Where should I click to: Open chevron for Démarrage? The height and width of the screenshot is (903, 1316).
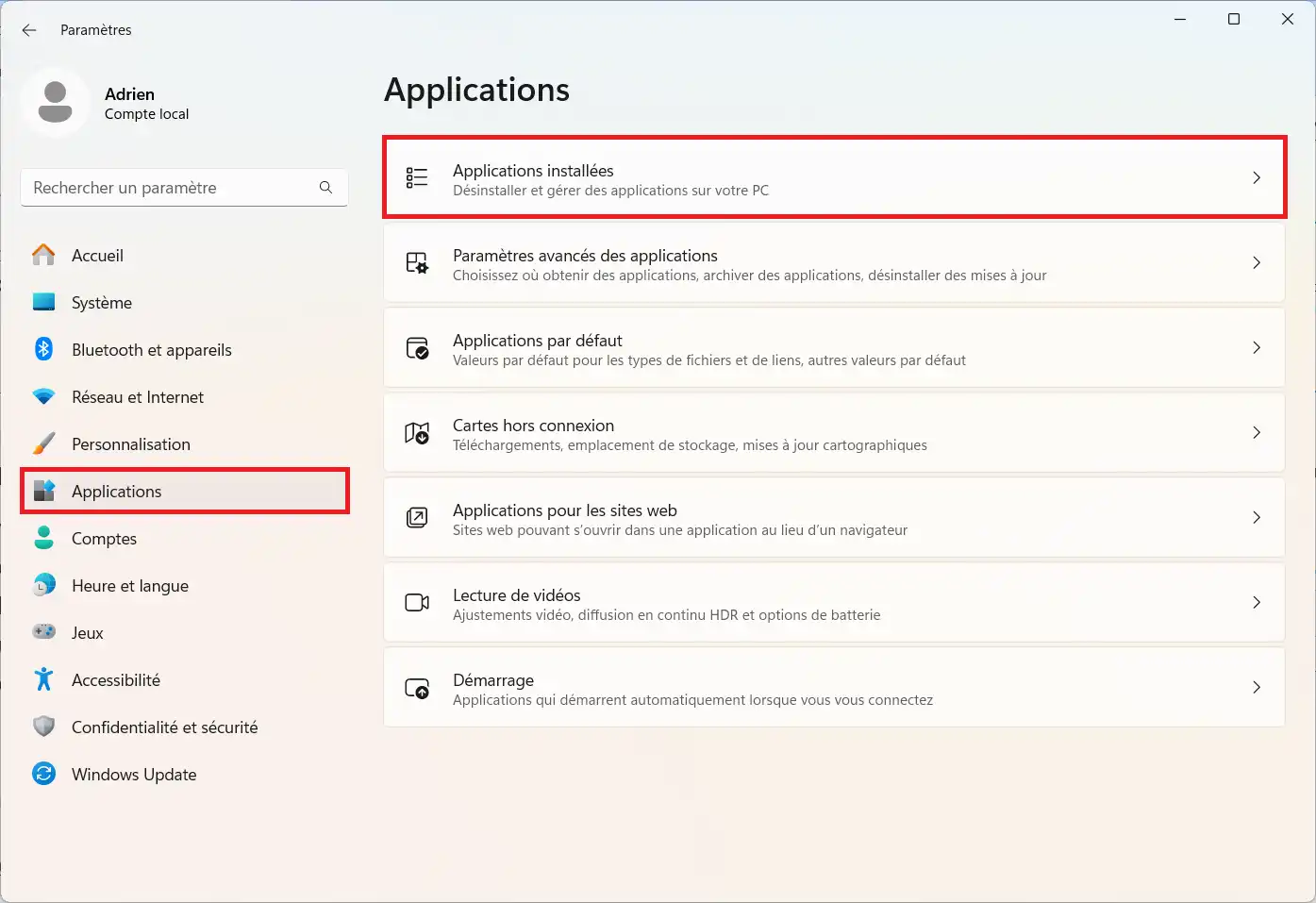(x=1257, y=687)
